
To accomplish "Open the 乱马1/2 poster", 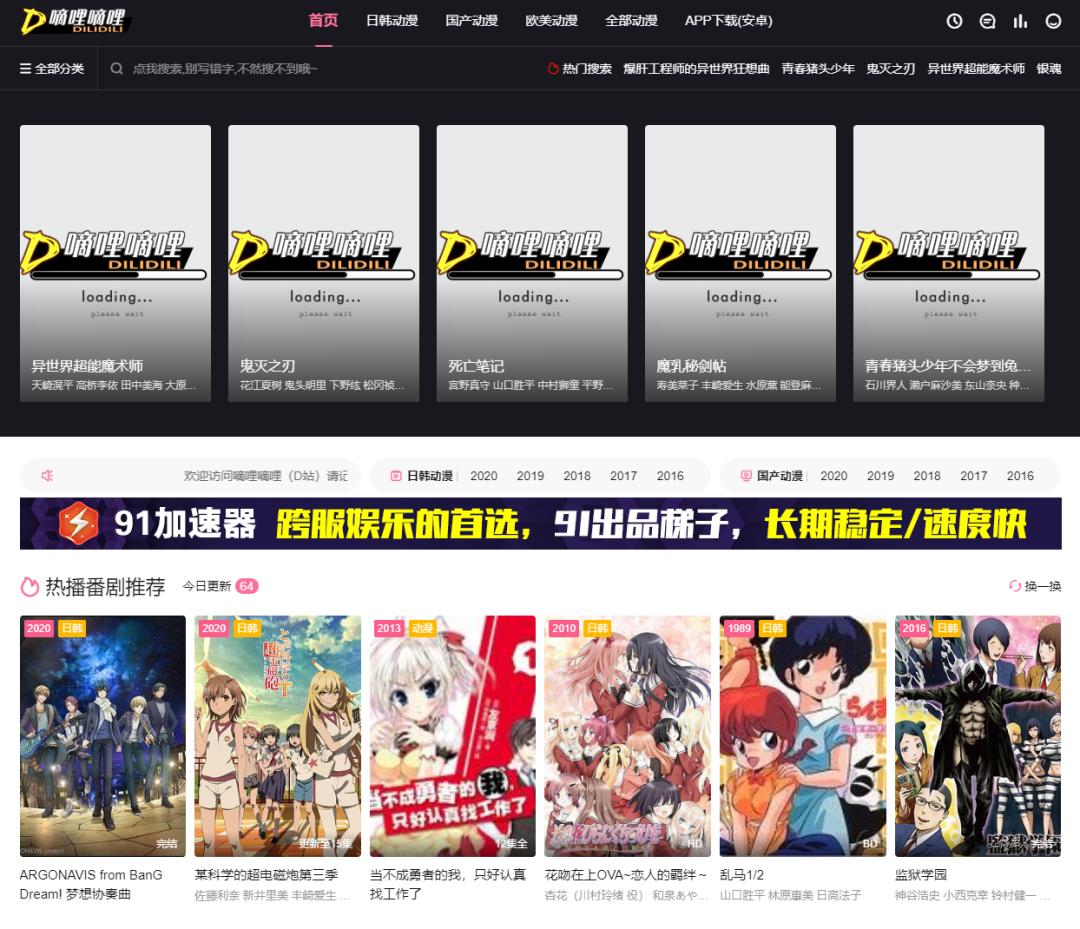I will tap(802, 736).
